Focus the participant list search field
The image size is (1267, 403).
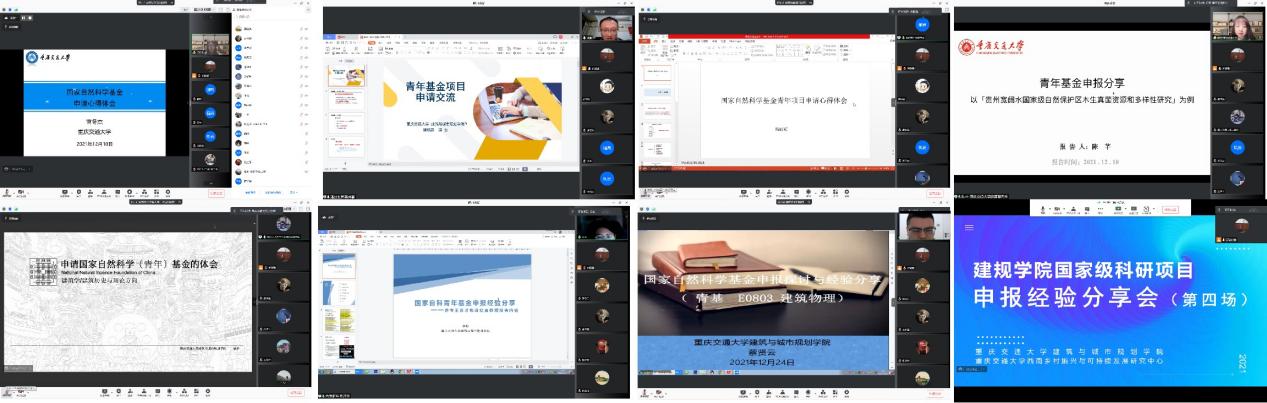coord(272,17)
